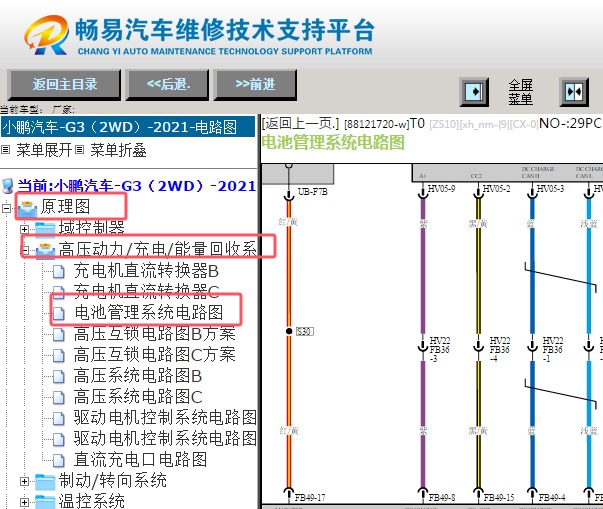
Task: Click the FB49-8 connector label
Action: 442,498
